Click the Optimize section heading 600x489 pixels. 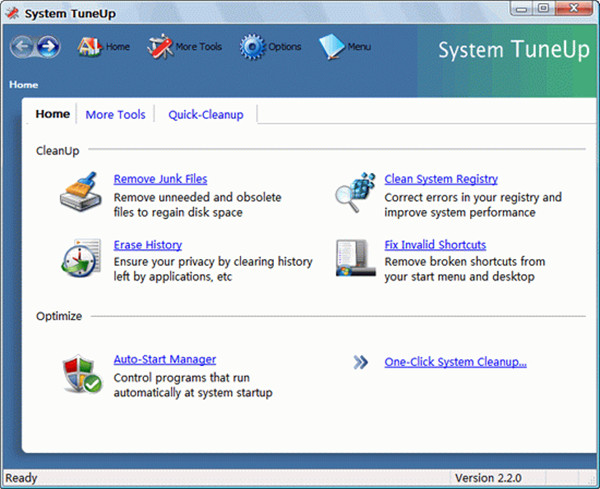tap(59, 316)
